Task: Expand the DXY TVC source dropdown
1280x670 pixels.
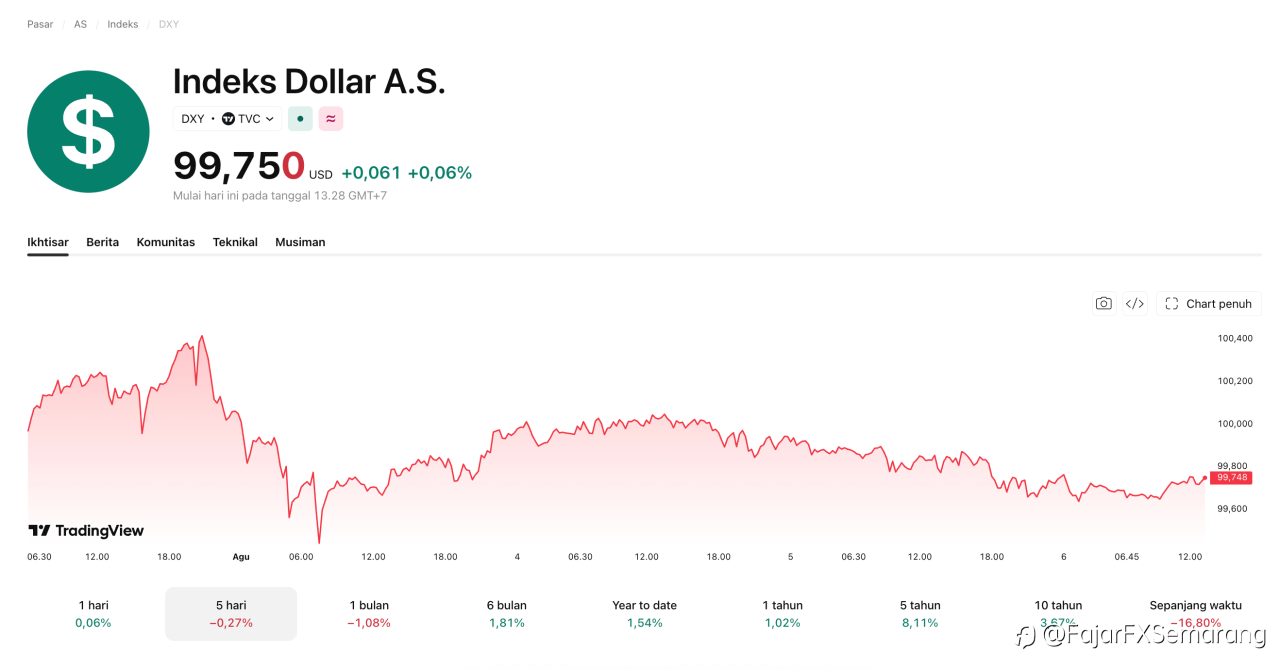Action: coord(227,119)
